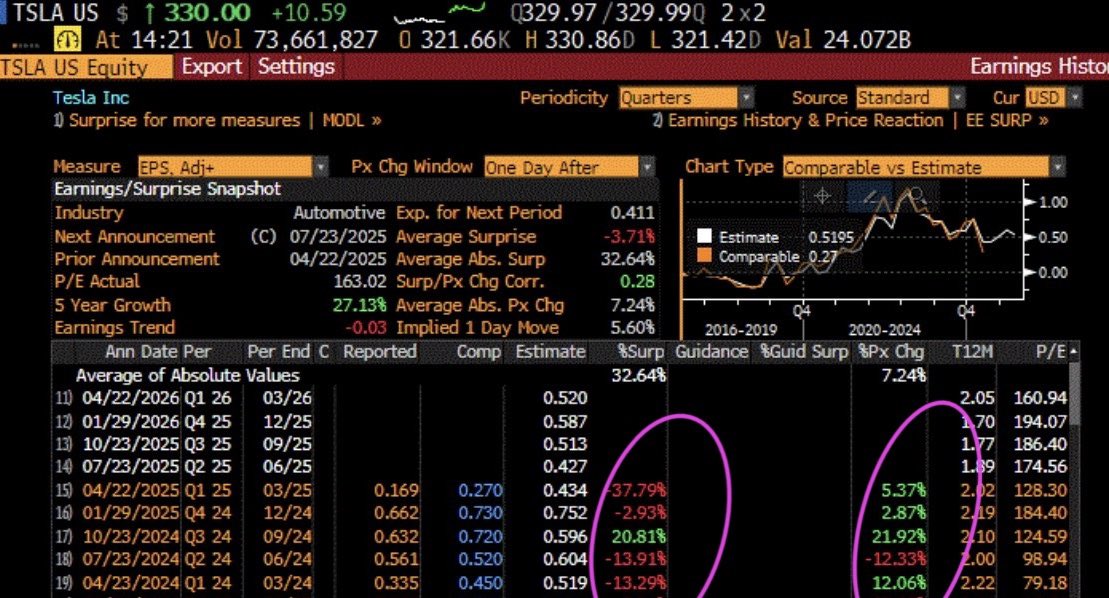Click the Guidance column header
Viewport: 1109px width, 598px height.
point(711,351)
